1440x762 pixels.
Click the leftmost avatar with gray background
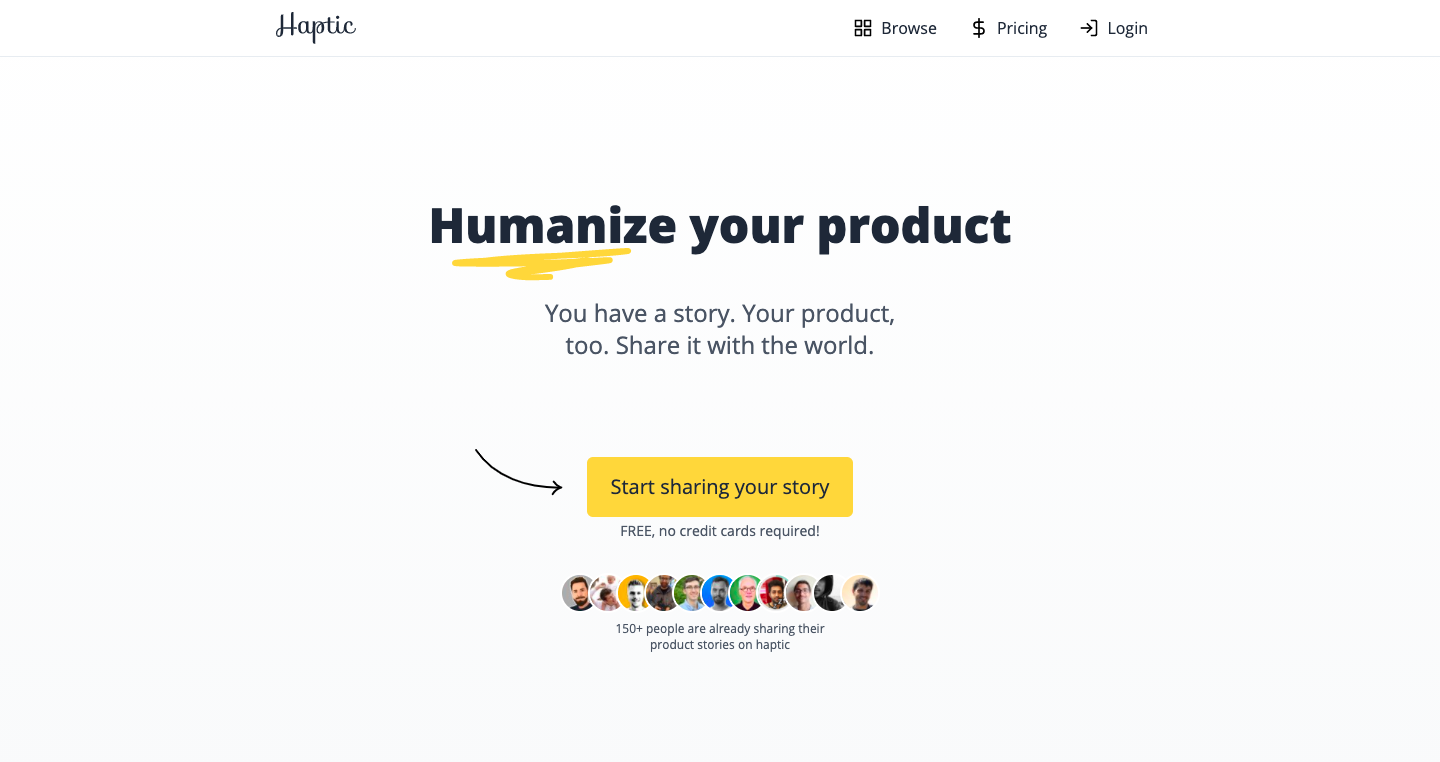click(x=579, y=593)
